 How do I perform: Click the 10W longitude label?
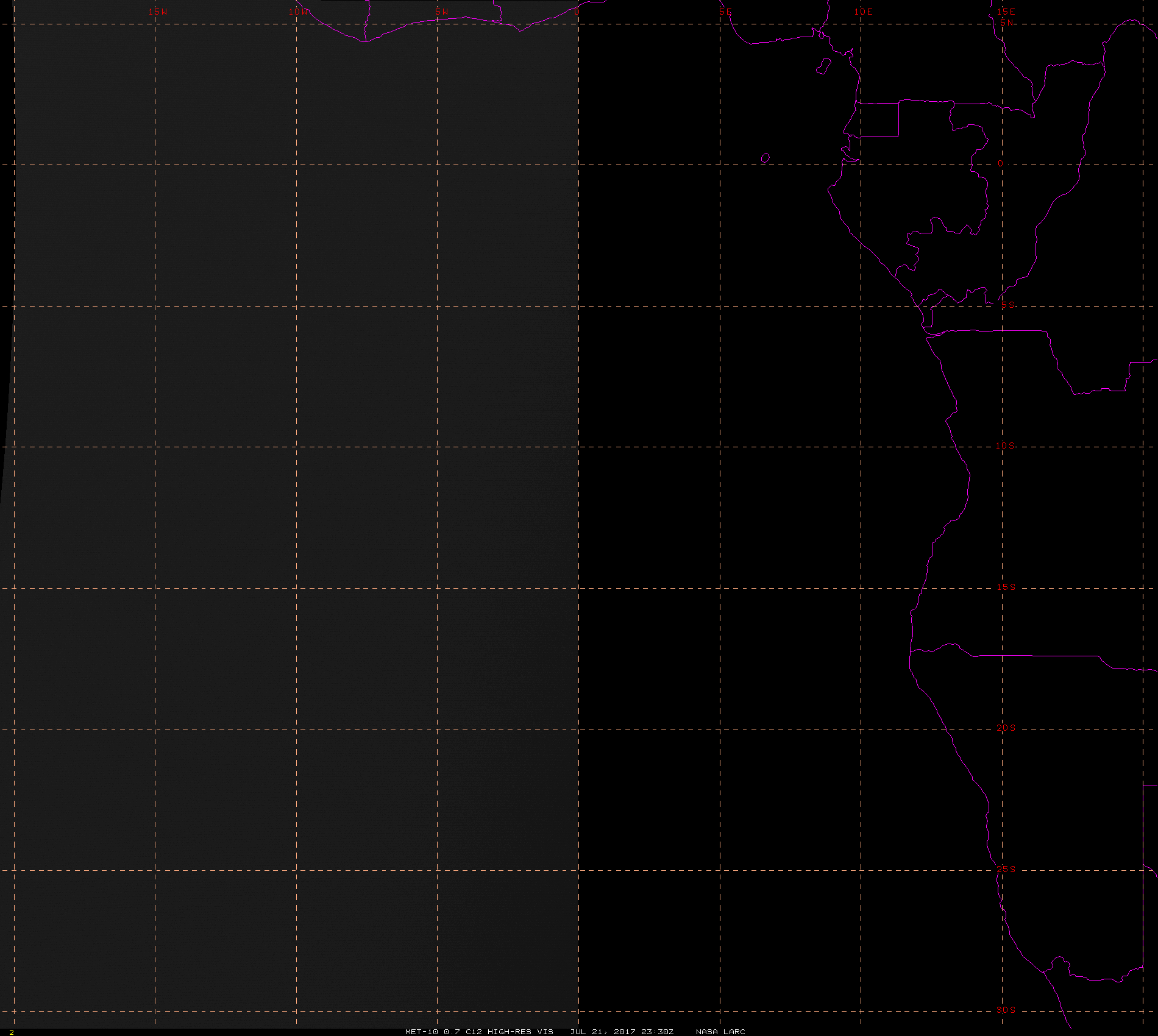[x=299, y=12]
